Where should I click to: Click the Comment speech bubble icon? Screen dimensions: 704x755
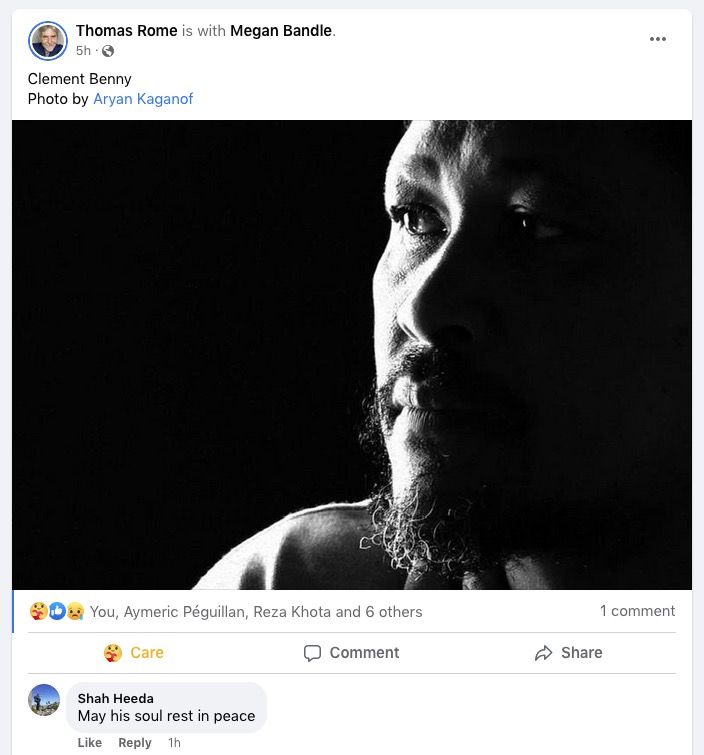click(x=313, y=653)
